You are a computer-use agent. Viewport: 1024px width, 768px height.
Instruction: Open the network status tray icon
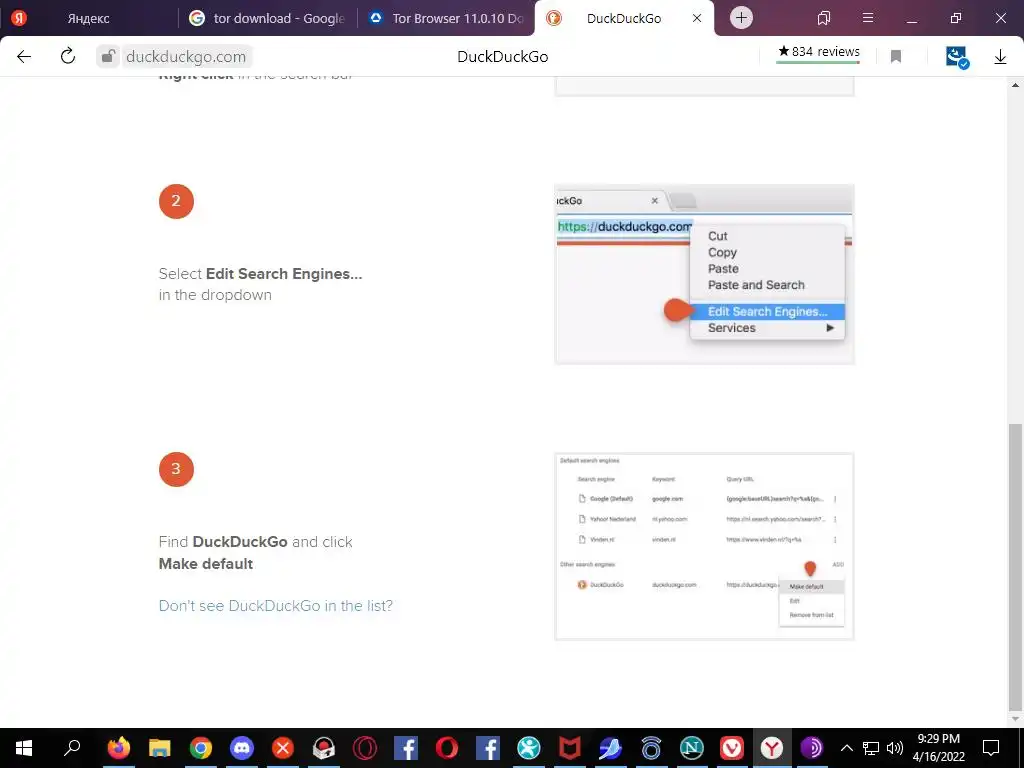(x=871, y=748)
